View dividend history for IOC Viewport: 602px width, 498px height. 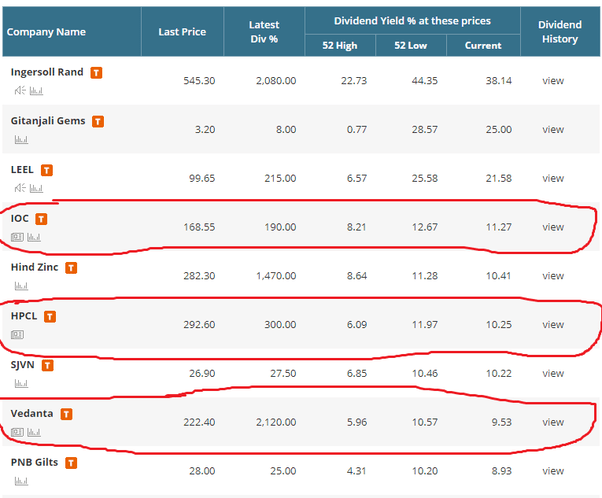553,227
